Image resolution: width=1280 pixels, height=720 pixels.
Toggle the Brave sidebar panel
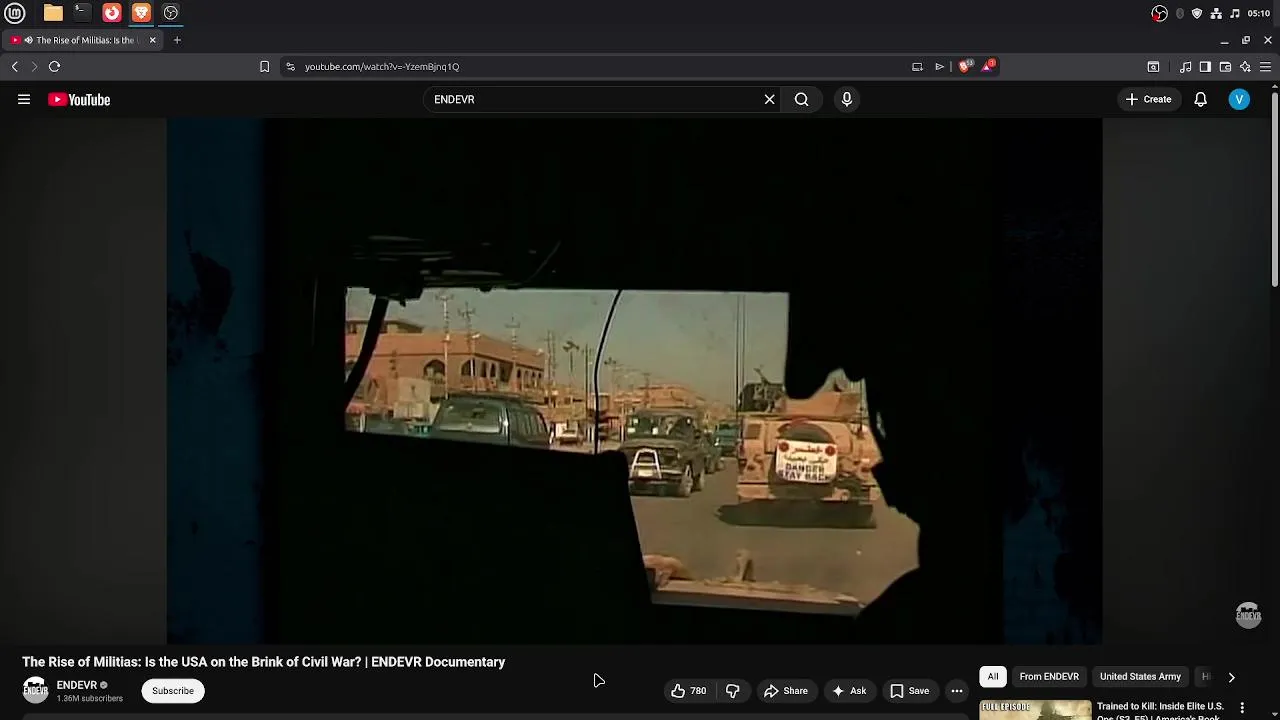(x=1205, y=67)
